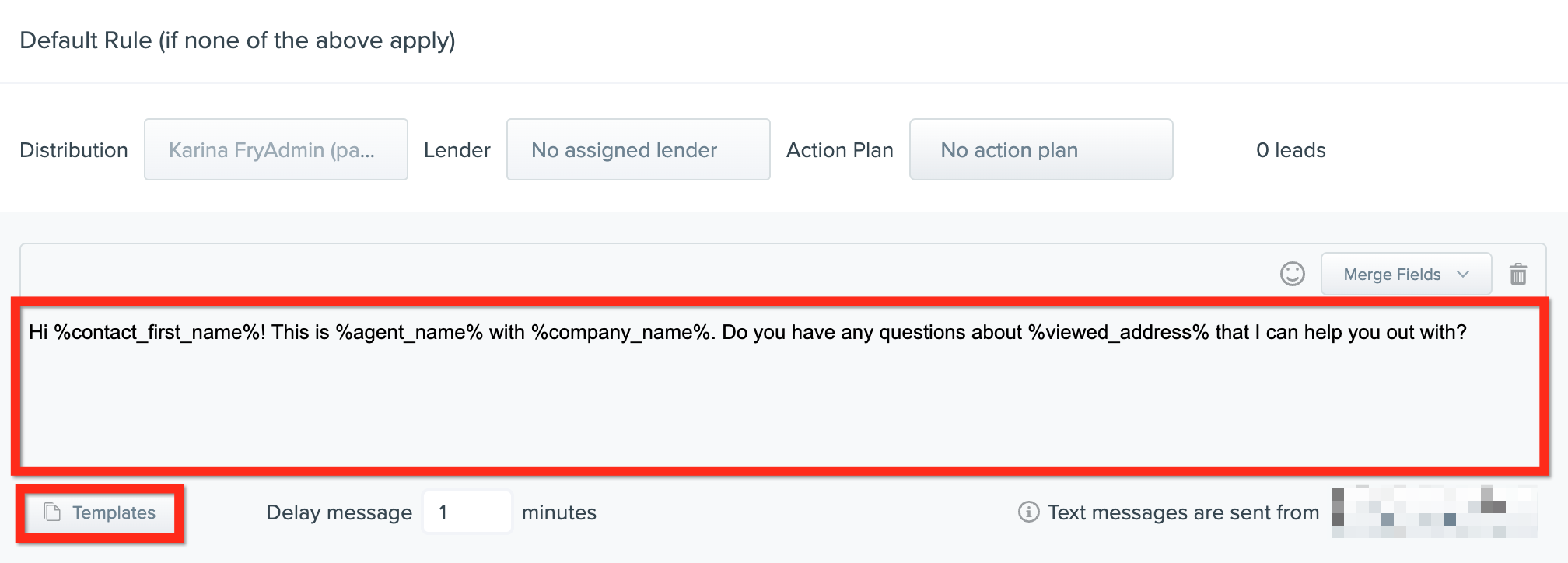This screenshot has width=1568, height=563.
Task: Click inside the text message body
Action: tap(779, 385)
